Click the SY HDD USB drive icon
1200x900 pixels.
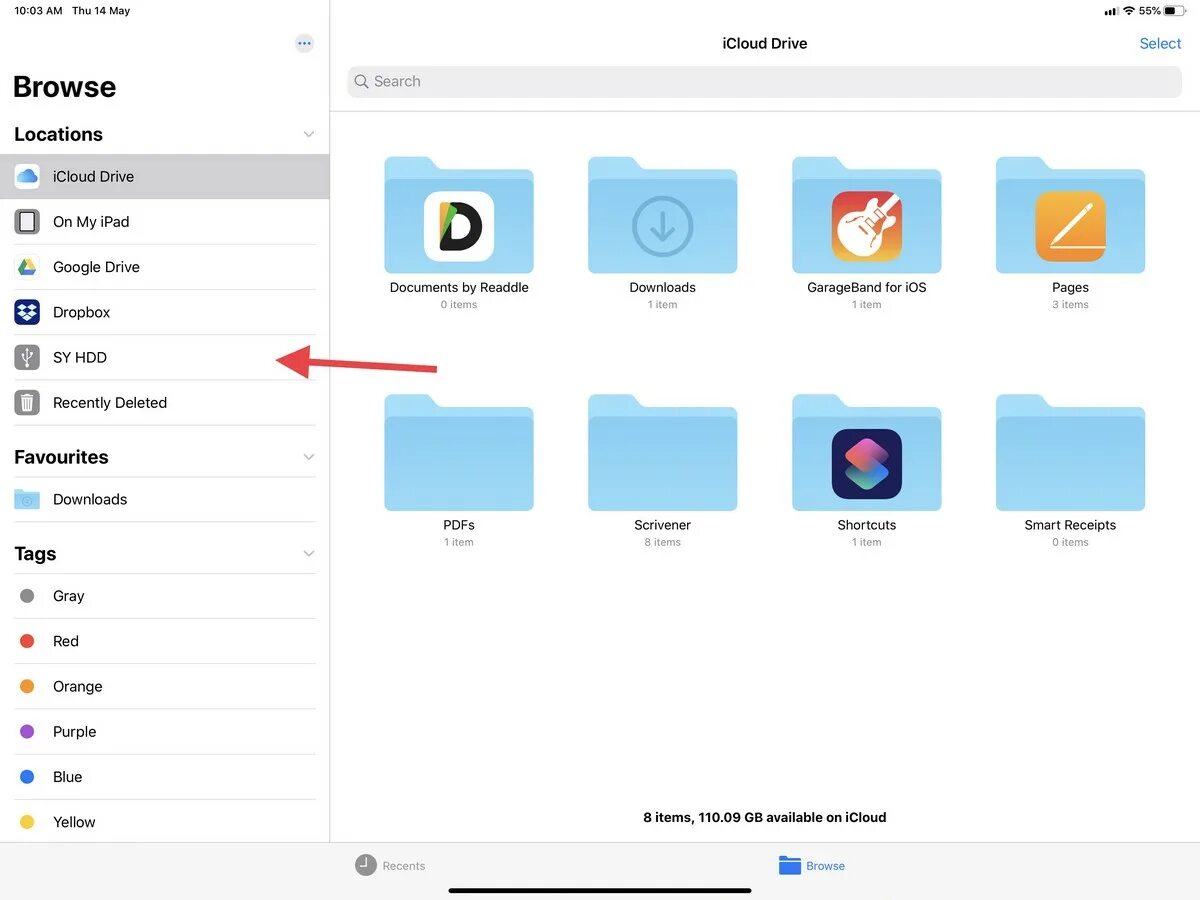tap(27, 357)
